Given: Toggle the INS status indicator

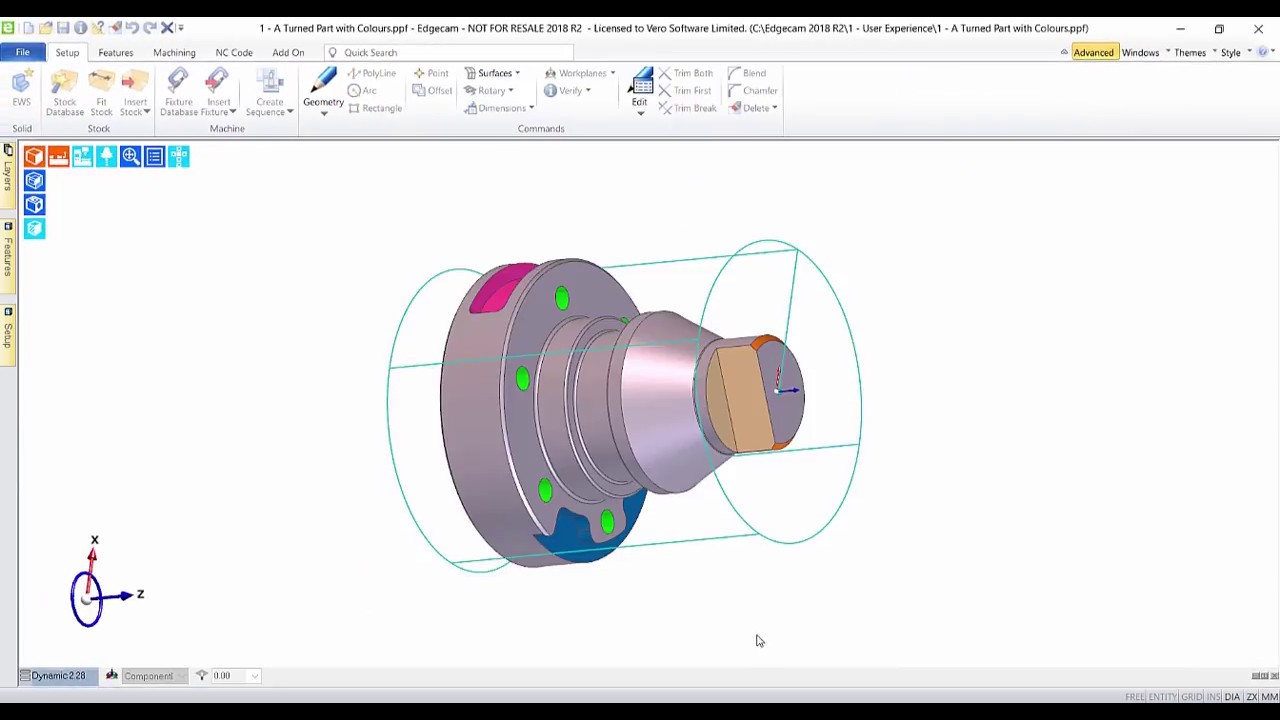Looking at the screenshot, I should coord(1214,697).
